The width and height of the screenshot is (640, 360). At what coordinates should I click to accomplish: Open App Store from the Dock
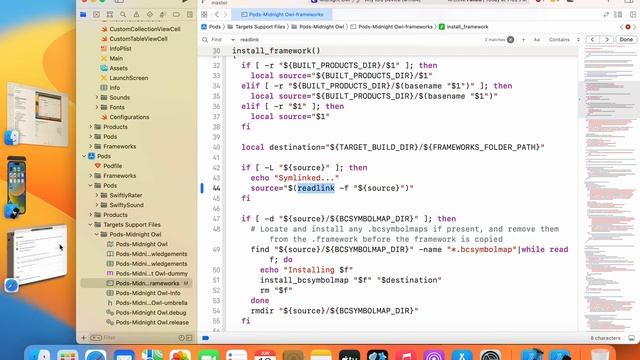[x=462, y=354]
